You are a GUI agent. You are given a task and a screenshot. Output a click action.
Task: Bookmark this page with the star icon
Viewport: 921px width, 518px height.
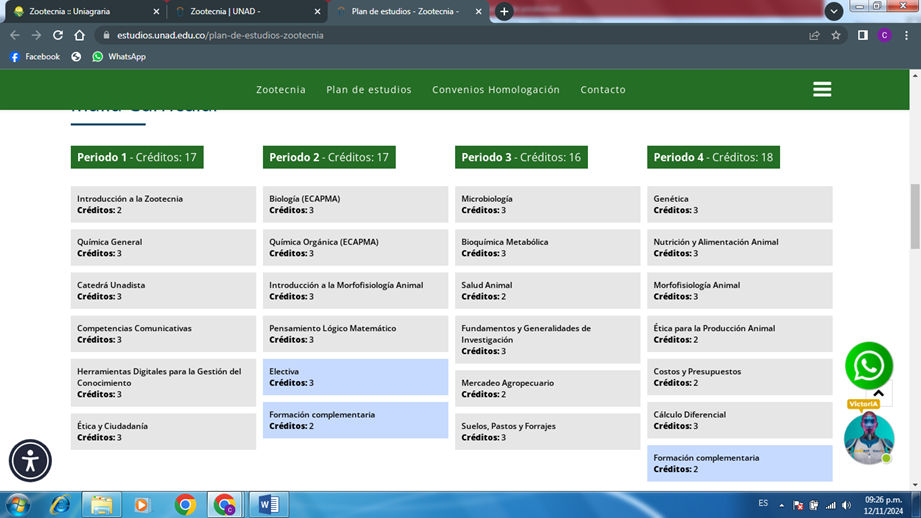(836, 35)
